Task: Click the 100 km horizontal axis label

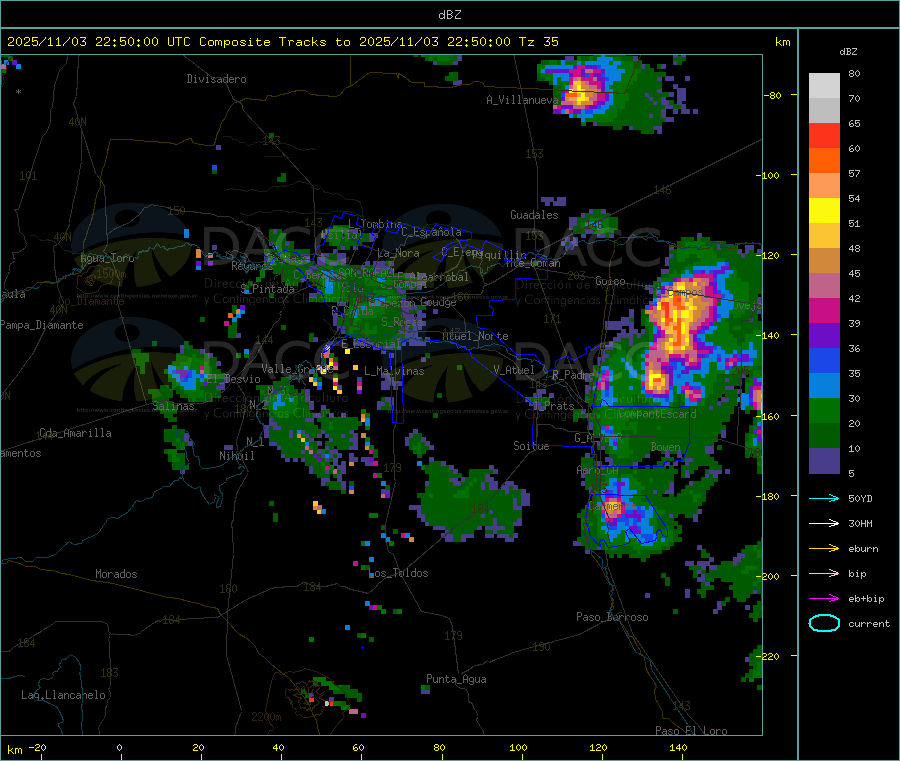Action: pyautogui.click(x=518, y=747)
